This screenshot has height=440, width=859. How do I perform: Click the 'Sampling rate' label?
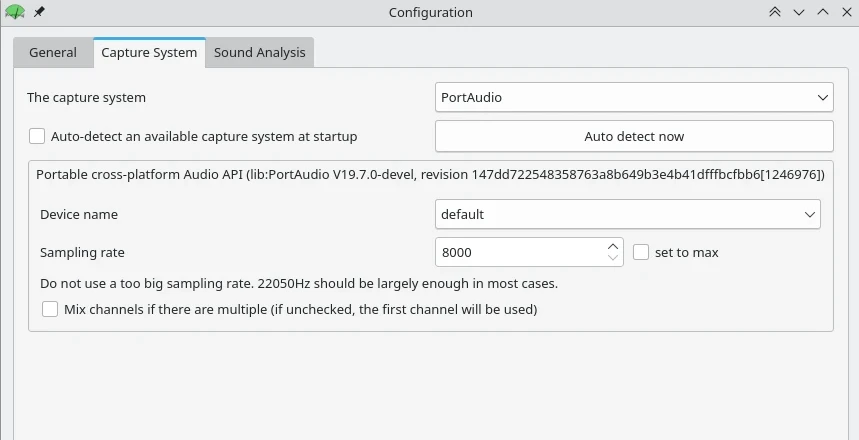[82, 253]
